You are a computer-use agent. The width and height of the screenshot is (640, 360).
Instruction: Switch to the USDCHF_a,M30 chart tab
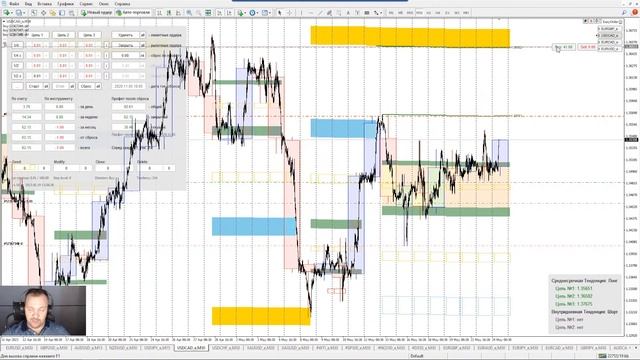(226, 348)
